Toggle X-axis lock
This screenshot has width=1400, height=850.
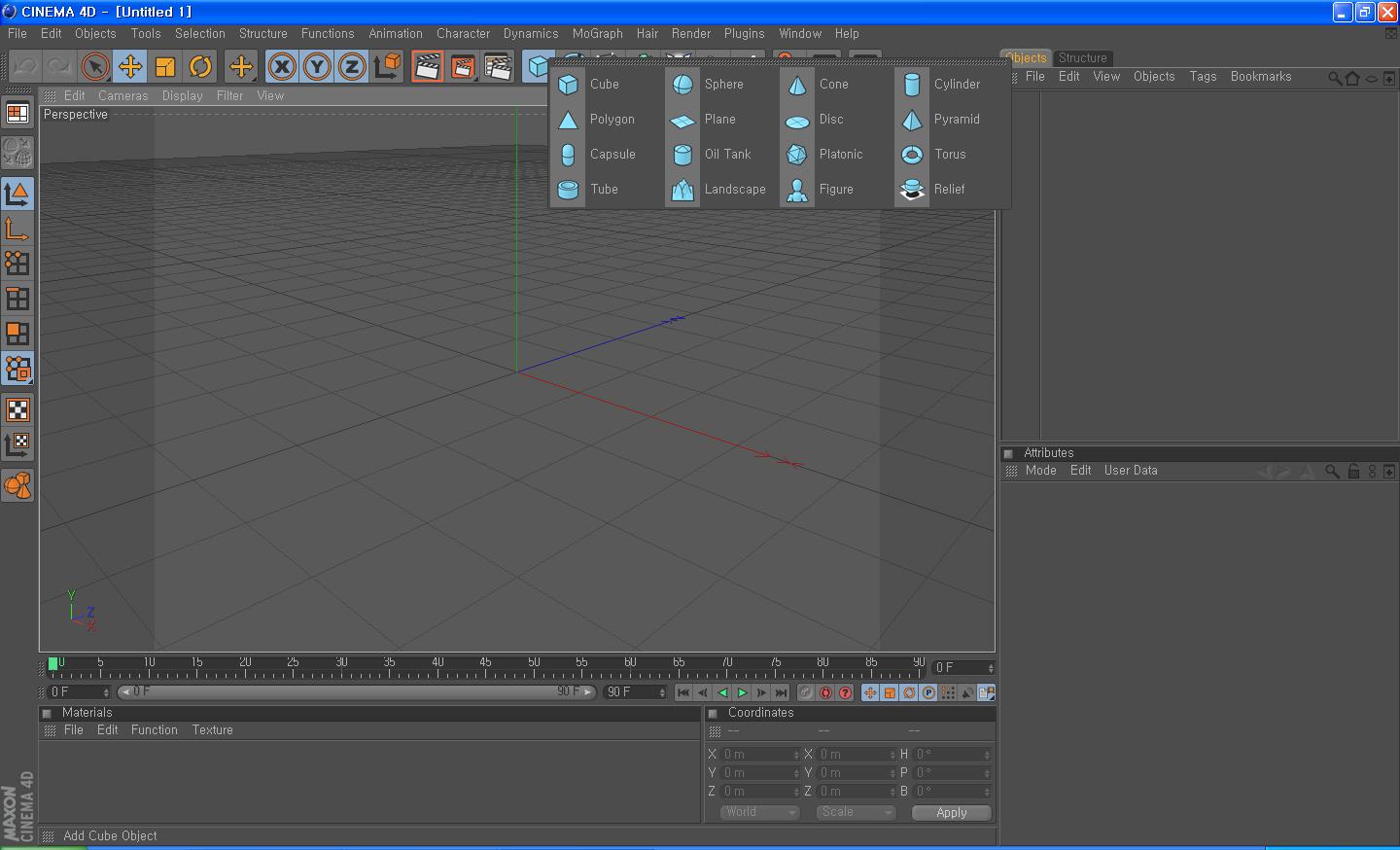click(282, 66)
